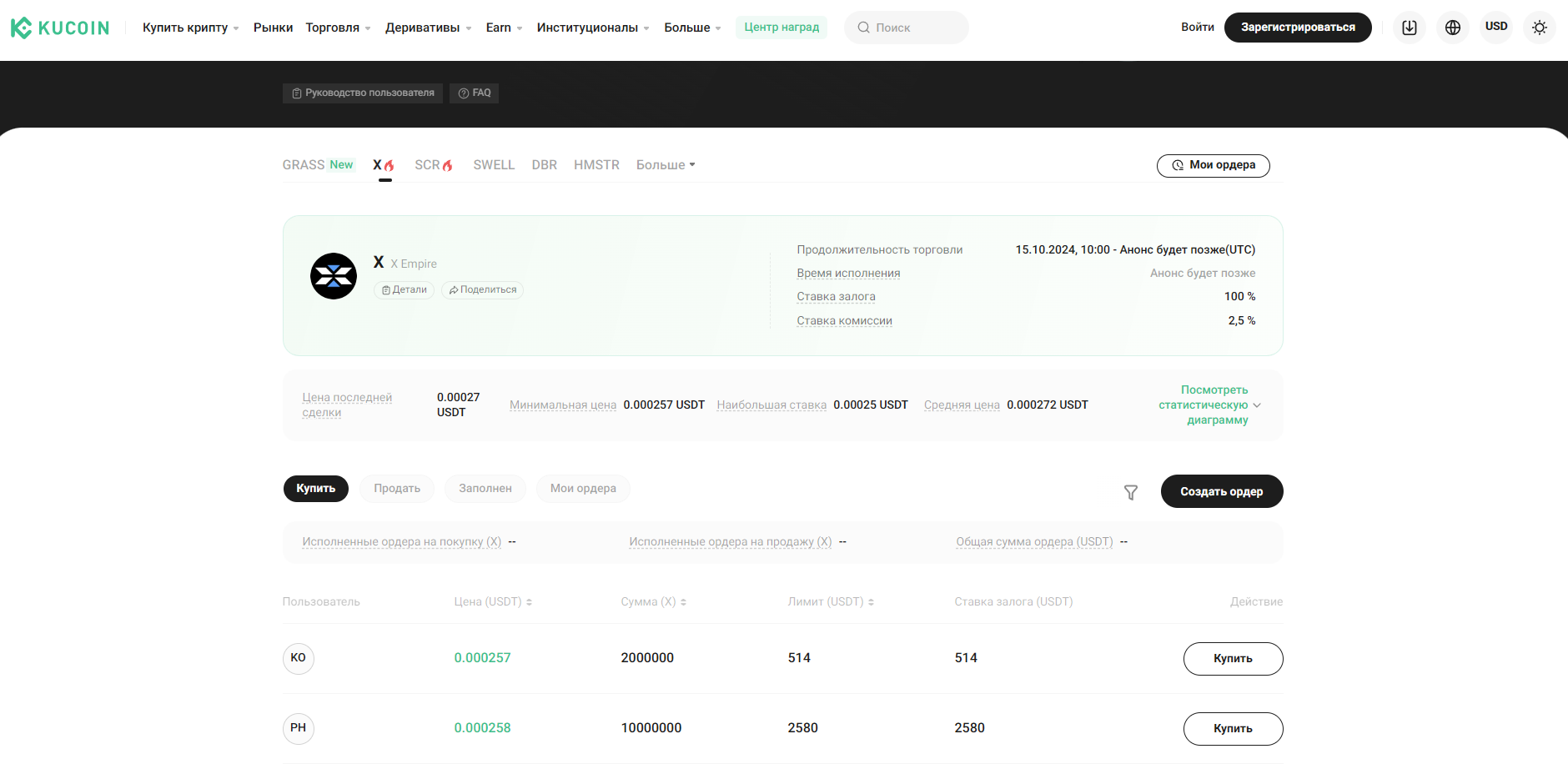Click the 10000000 amount cell

(651, 728)
